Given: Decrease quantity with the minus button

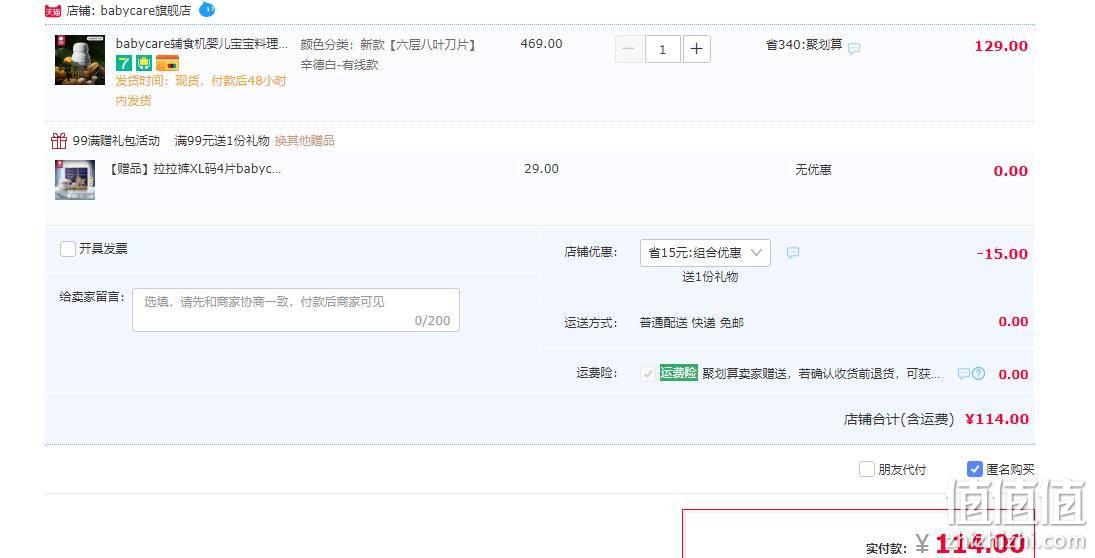Looking at the screenshot, I should 629,49.
